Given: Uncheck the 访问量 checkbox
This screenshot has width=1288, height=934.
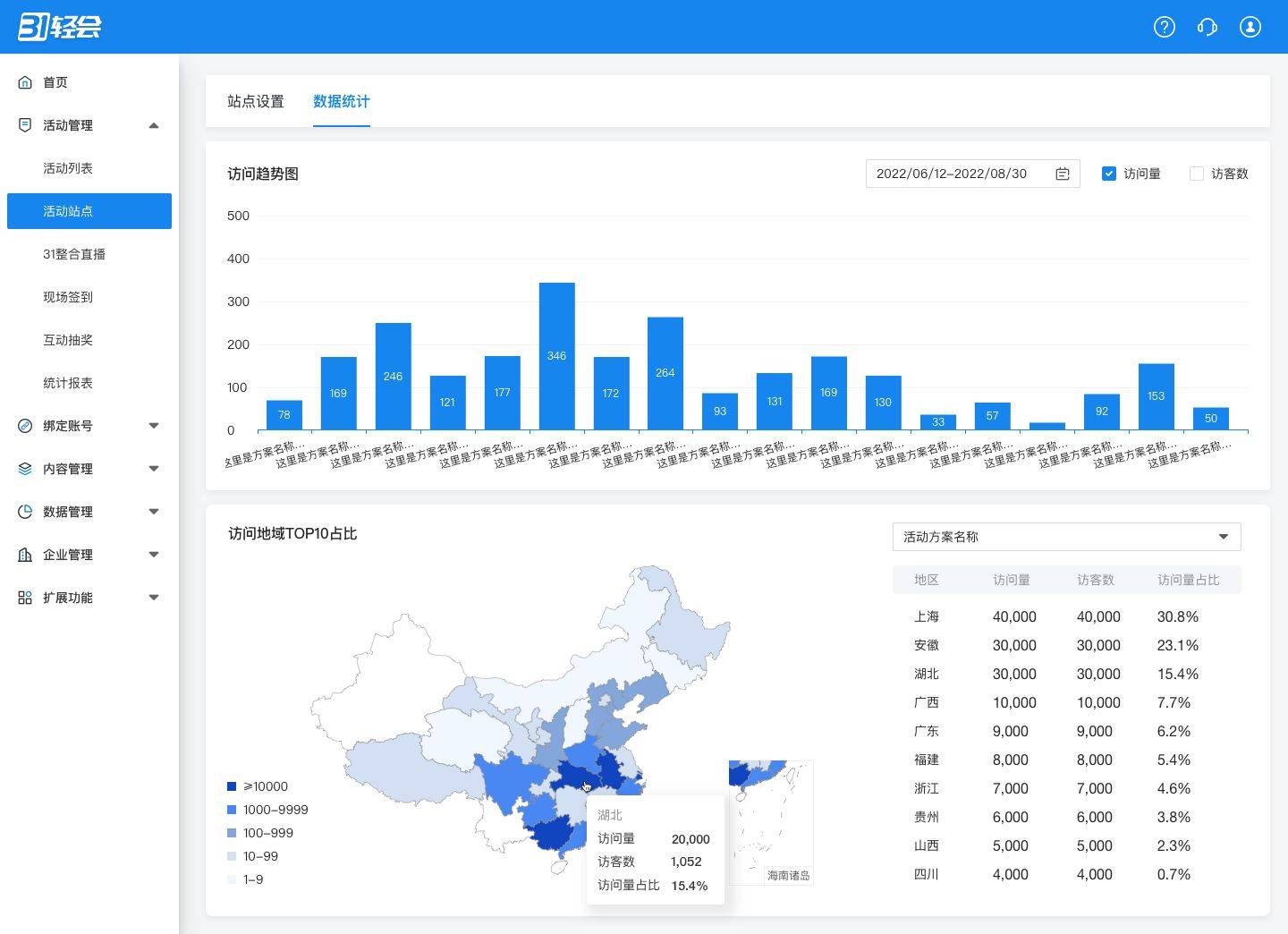Looking at the screenshot, I should tap(1109, 174).
